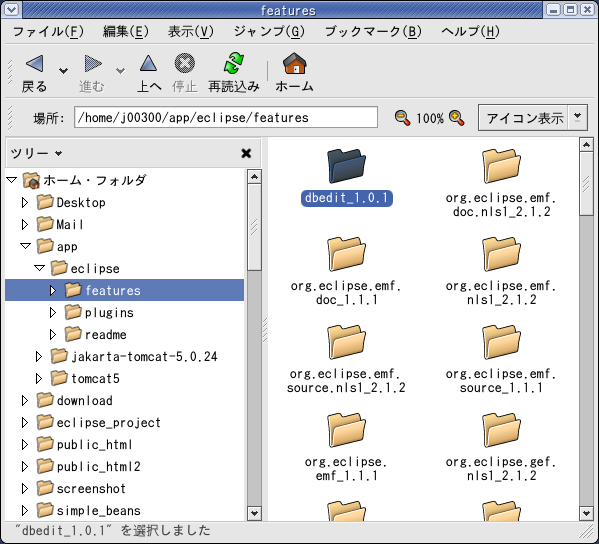Zoom in with the plus magnifier icon
Image resolution: width=599 pixels, height=544 pixels.
(457, 118)
